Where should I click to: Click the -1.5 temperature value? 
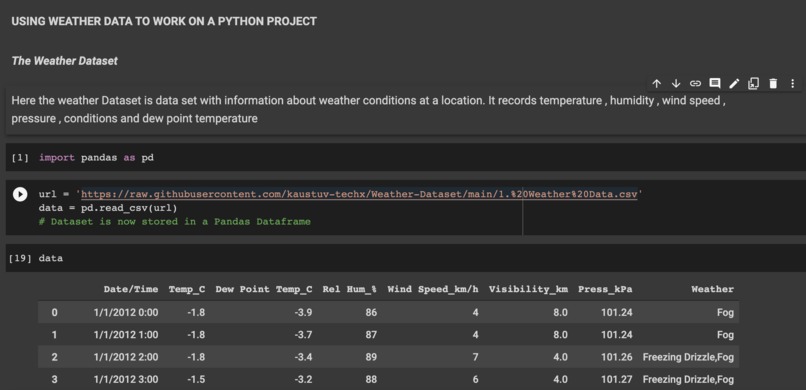click(x=196, y=380)
